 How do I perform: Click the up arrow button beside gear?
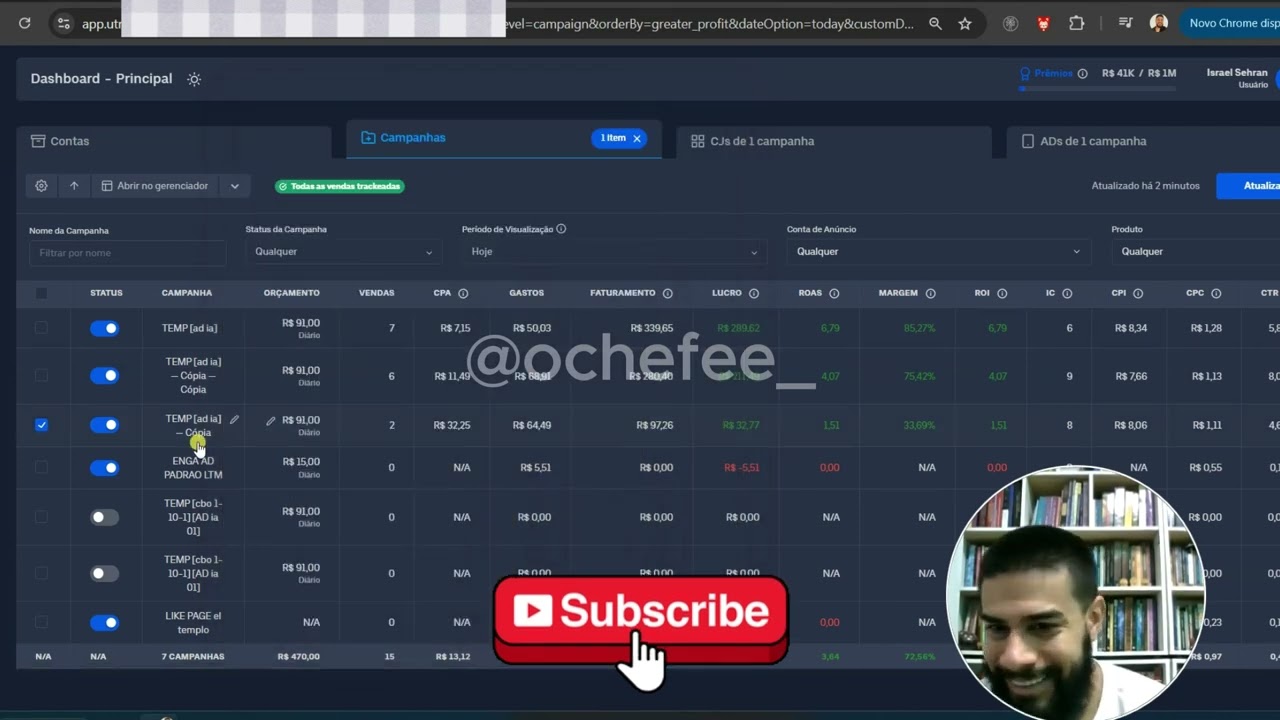(74, 186)
